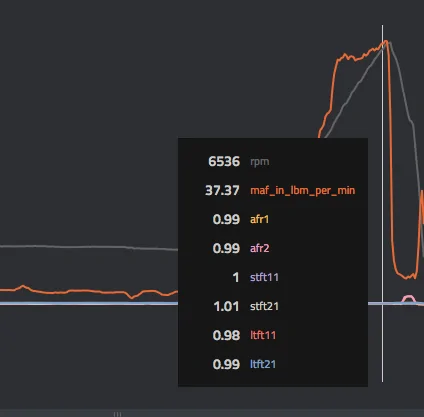
Task: Select the maf_in_lbm_per_min series label
Action: point(303,191)
